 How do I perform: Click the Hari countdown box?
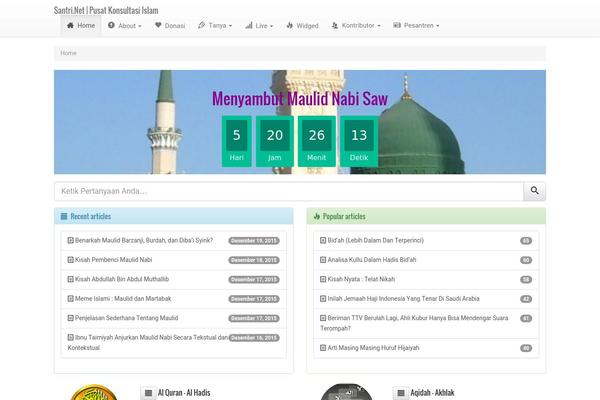tap(236, 142)
